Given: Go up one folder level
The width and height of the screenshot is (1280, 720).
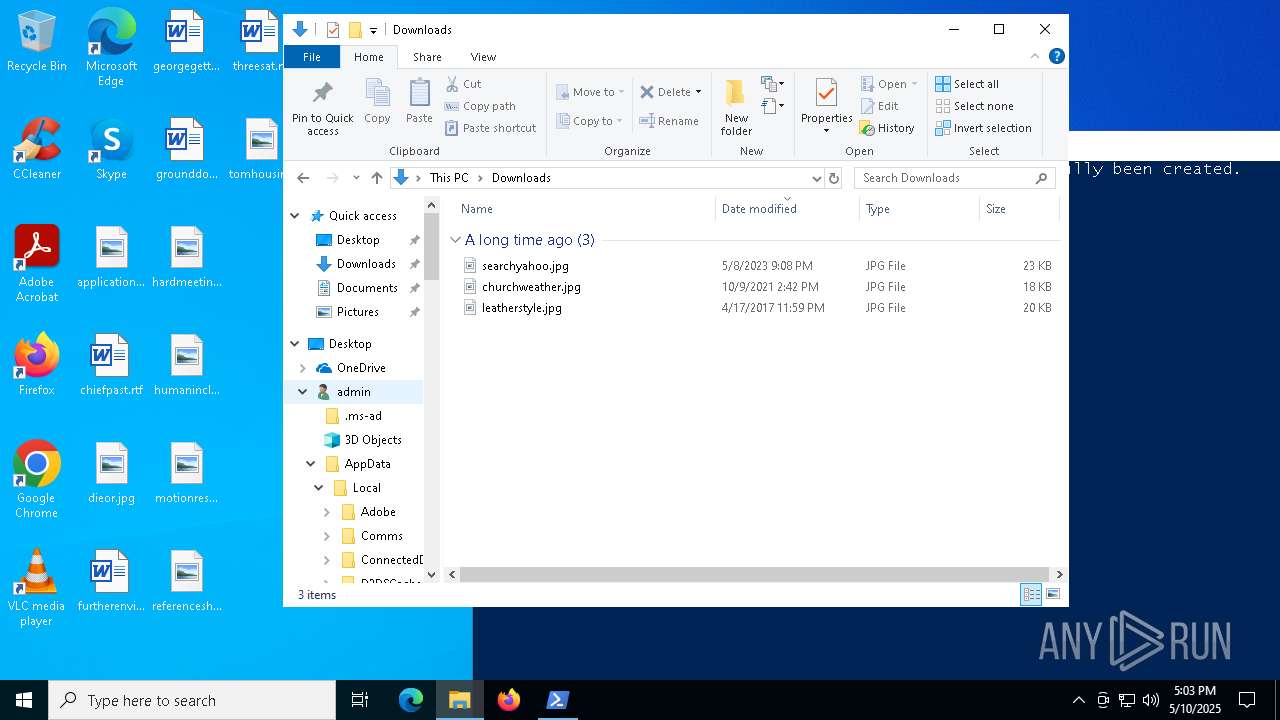Looking at the screenshot, I should pyautogui.click(x=376, y=178).
